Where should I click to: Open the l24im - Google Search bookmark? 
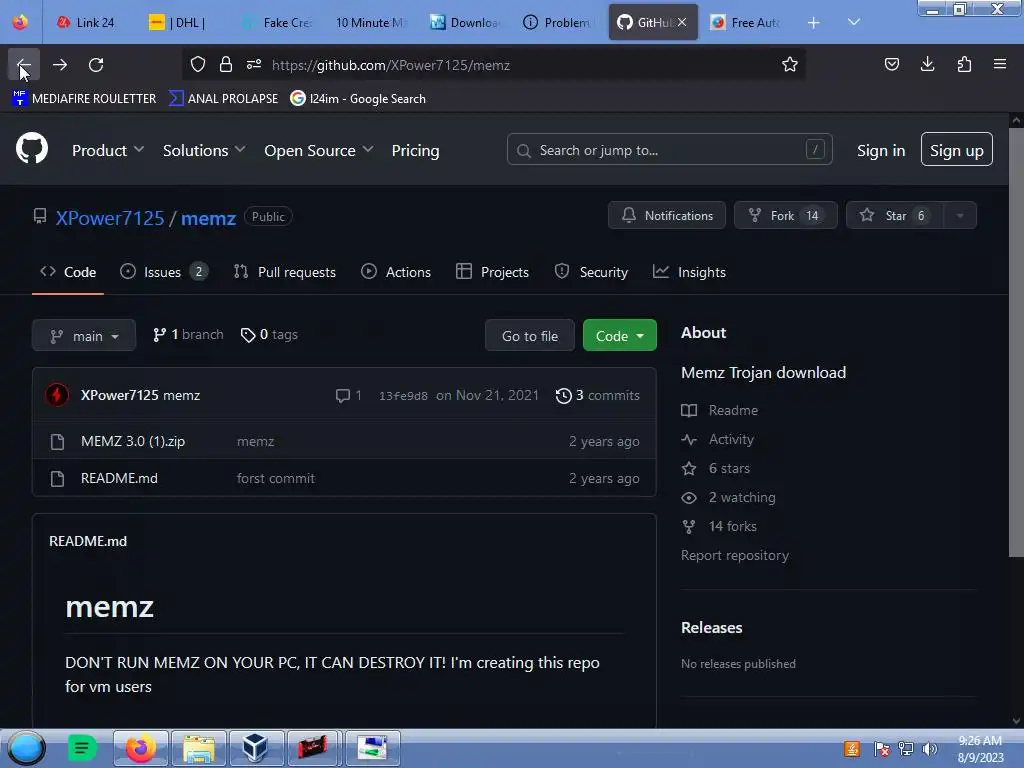pyautogui.click(x=358, y=99)
